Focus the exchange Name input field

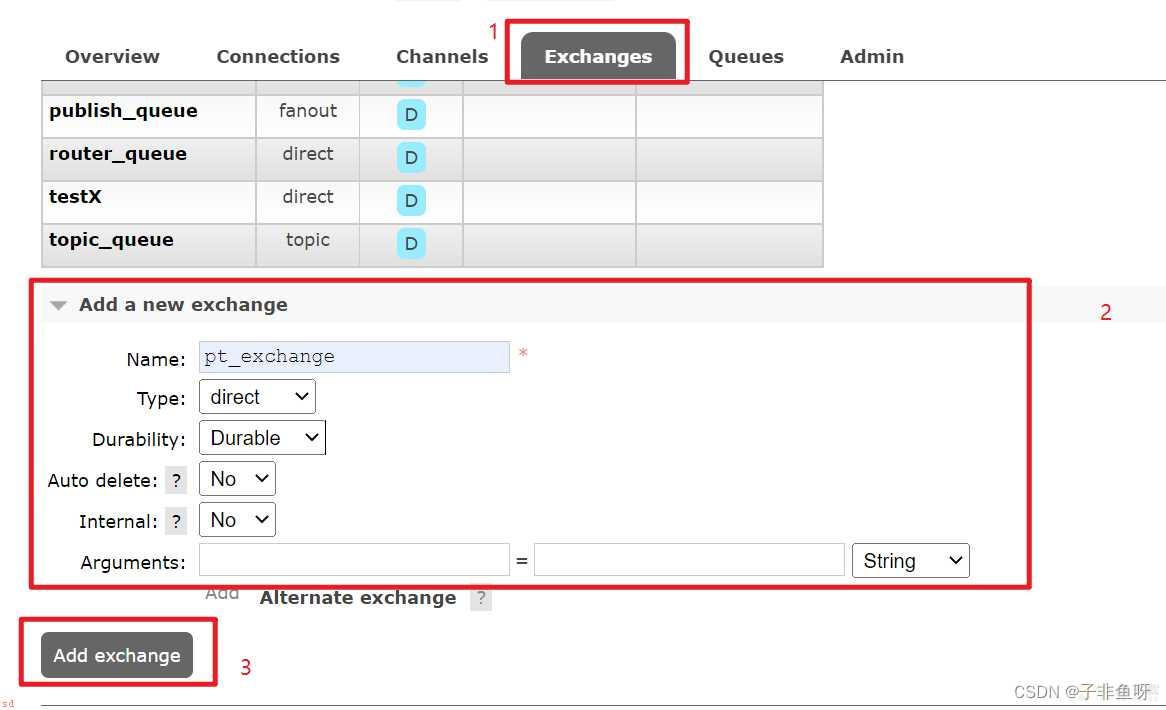pyautogui.click(x=354, y=357)
